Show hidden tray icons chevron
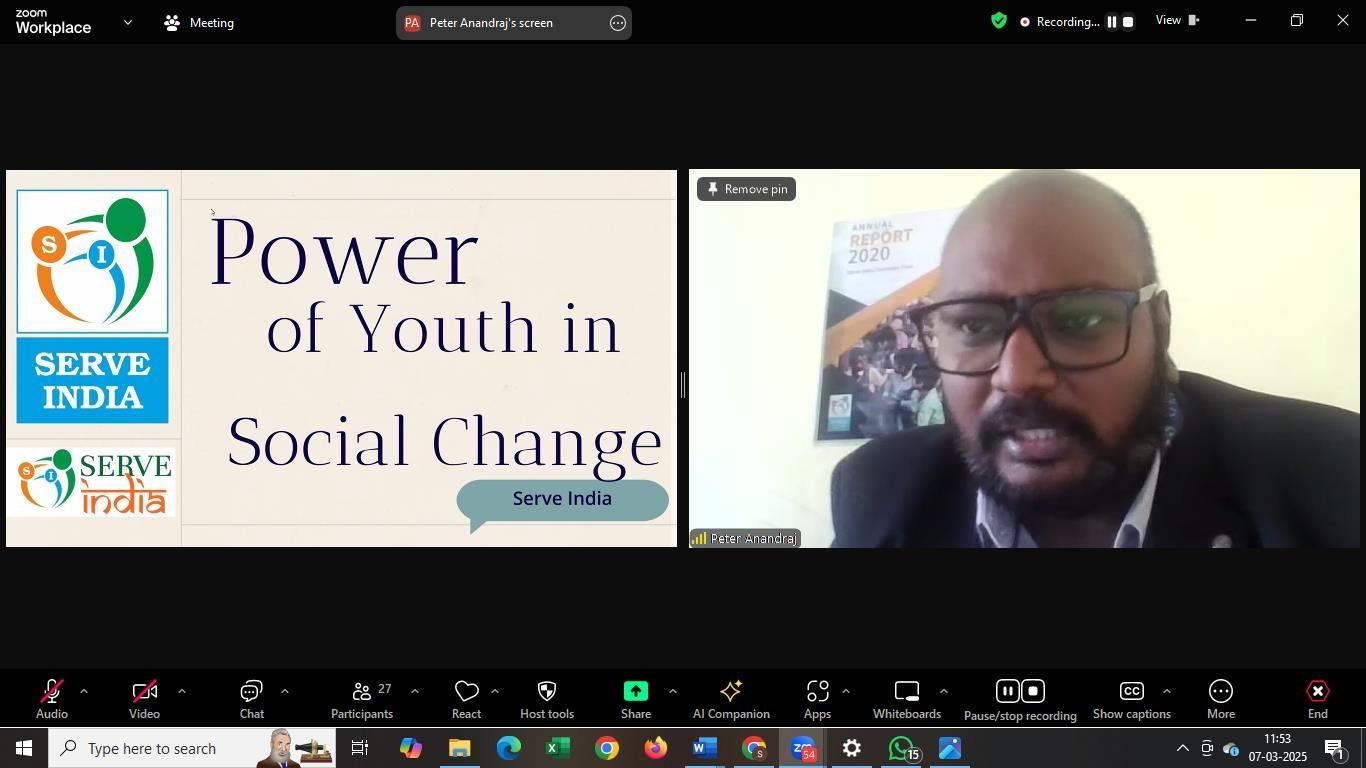This screenshot has height=768, width=1366. 1182,748
